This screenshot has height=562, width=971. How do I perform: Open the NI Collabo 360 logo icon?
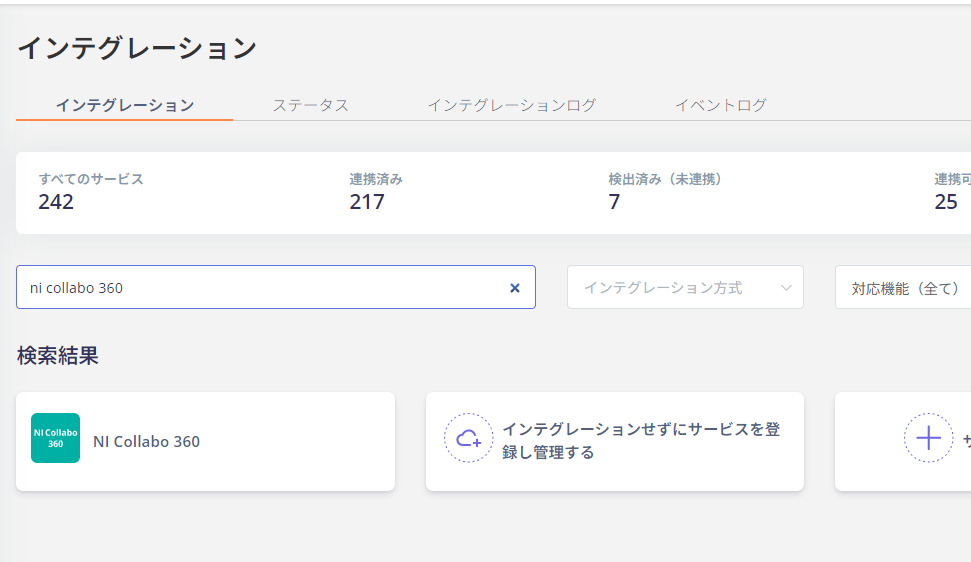56,438
